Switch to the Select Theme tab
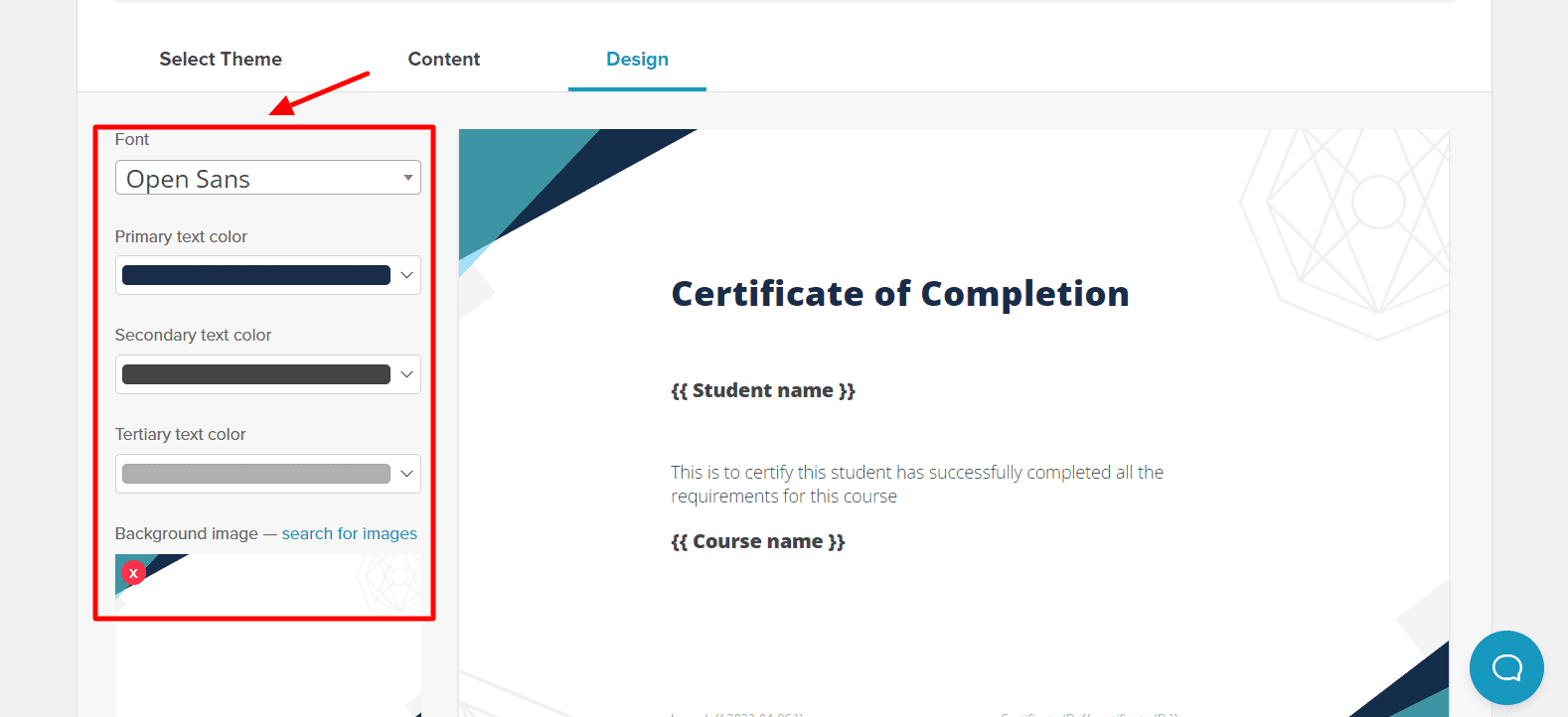The width and height of the screenshot is (1568, 717). pos(221,60)
